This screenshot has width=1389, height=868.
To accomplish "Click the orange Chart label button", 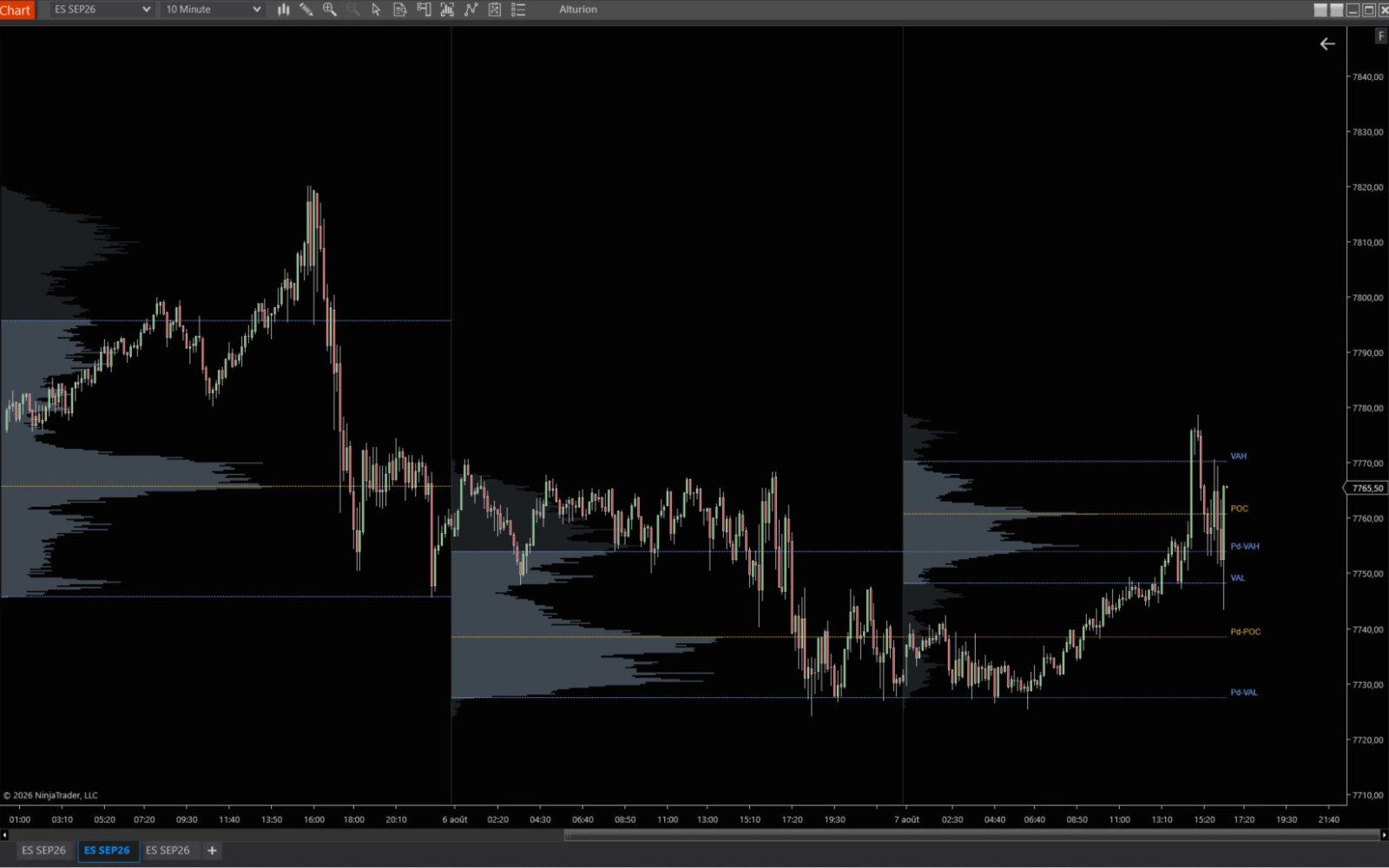I will tap(16, 10).
